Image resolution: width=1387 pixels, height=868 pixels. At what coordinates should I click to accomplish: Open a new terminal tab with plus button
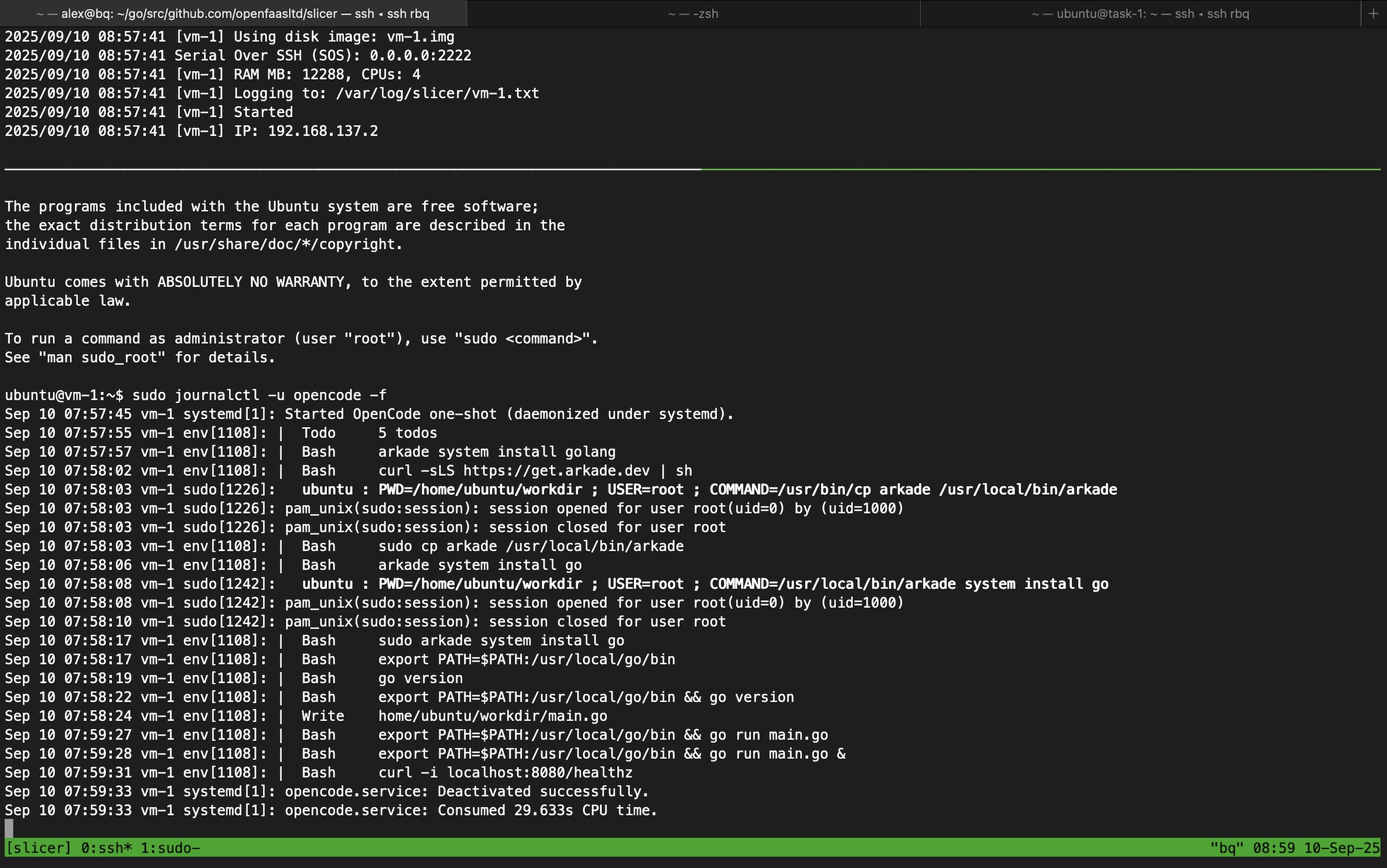point(1373,13)
